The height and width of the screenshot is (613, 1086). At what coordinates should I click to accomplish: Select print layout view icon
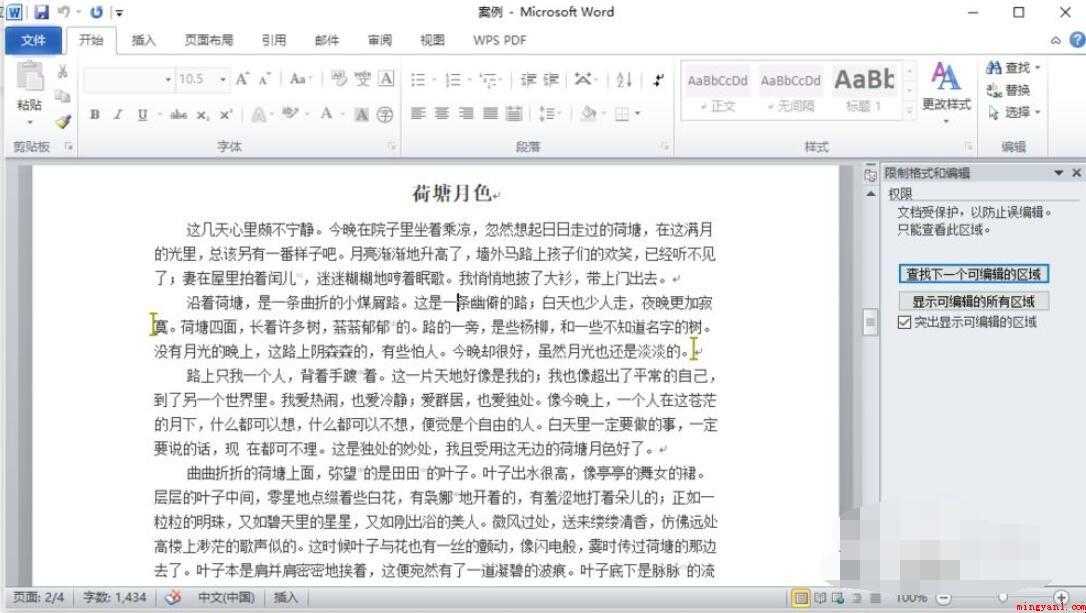pyautogui.click(x=801, y=598)
